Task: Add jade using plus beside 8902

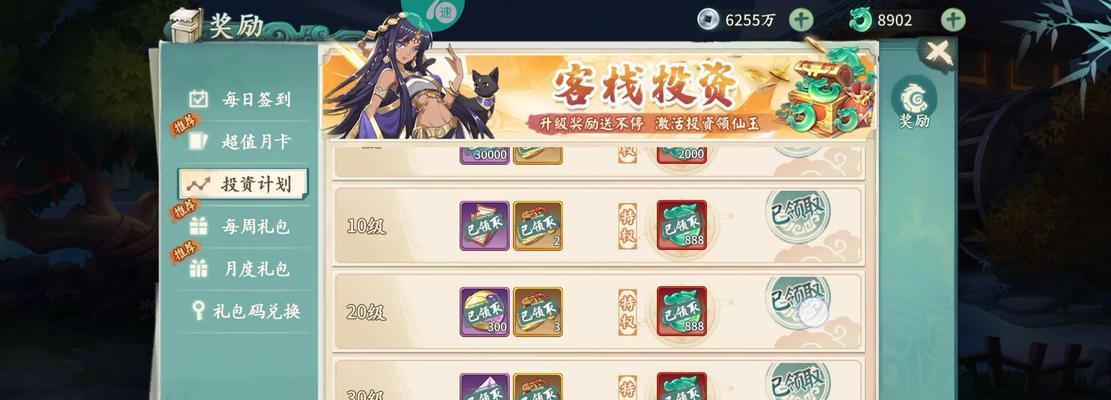Action: point(953,20)
